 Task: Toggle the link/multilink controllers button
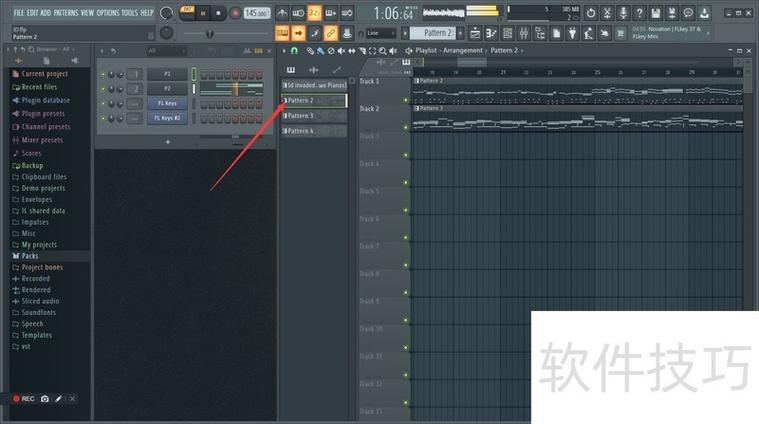tap(331, 33)
